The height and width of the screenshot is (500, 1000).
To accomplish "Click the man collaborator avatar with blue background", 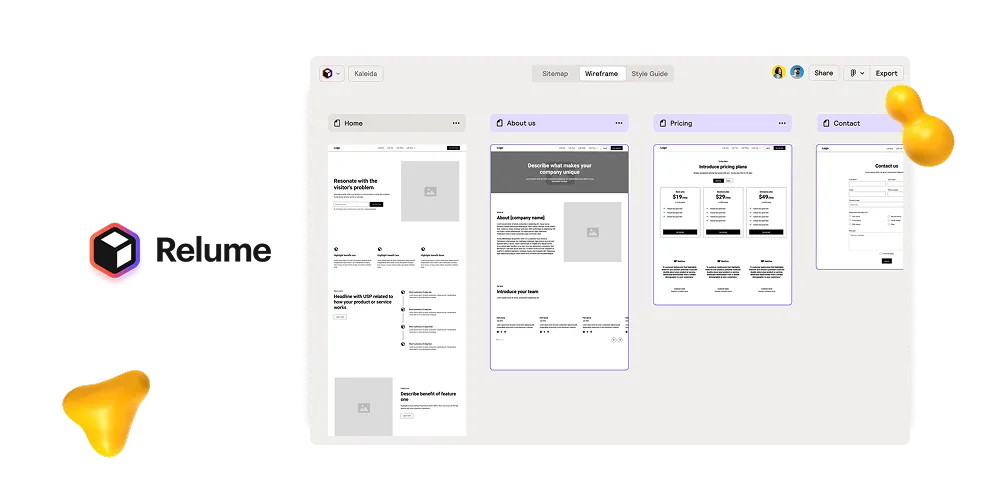I will click(797, 73).
